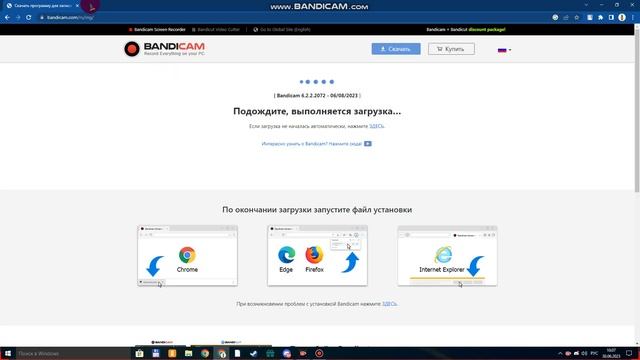Close the Bandicam browser tab
Image resolution: width=640 pixels, height=360 pixels.
pyautogui.click(x=77, y=6)
